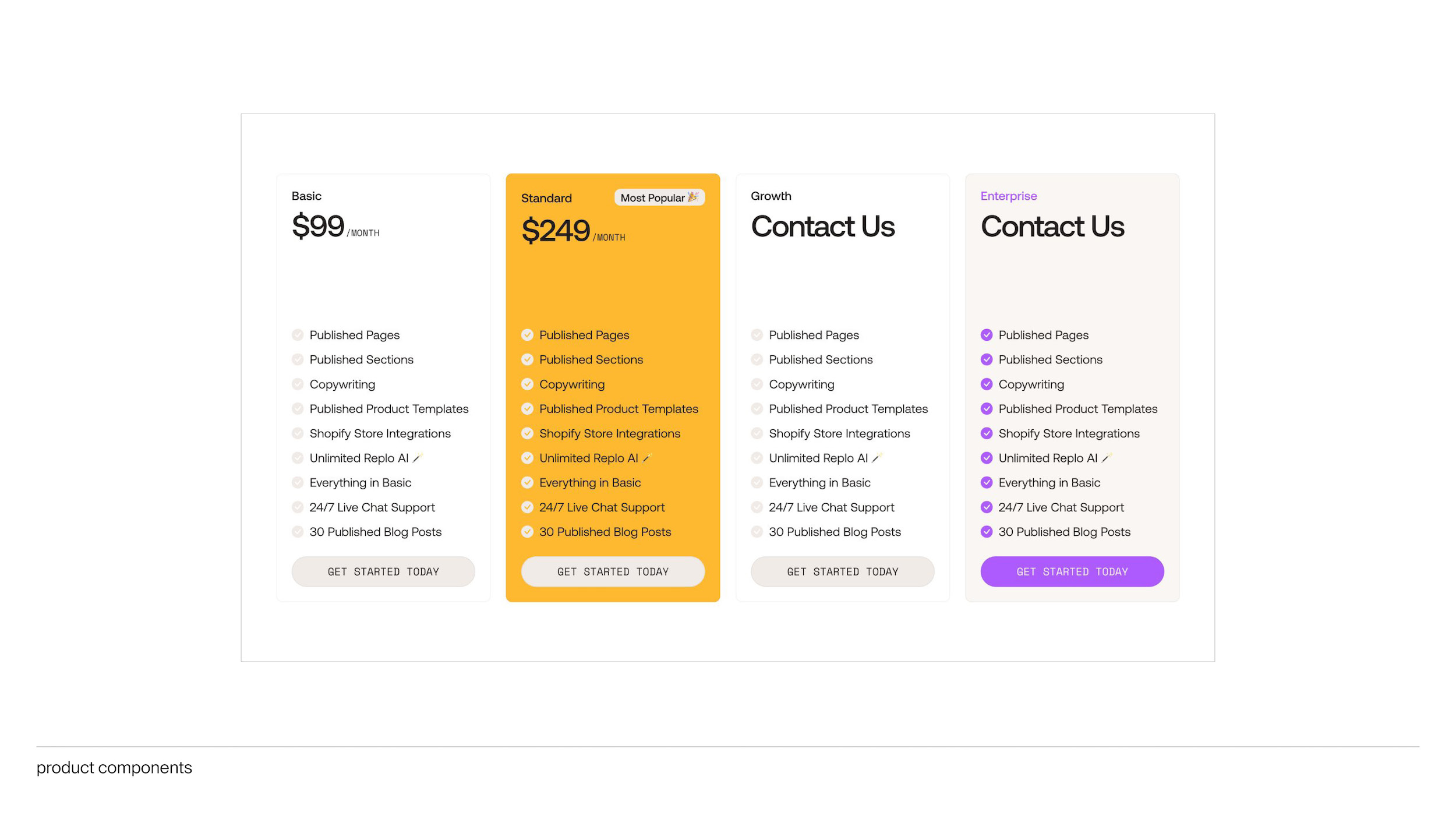Click /MONTH label next to $99
The width and height of the screenshot is (1456, 819).
point(363,233)
